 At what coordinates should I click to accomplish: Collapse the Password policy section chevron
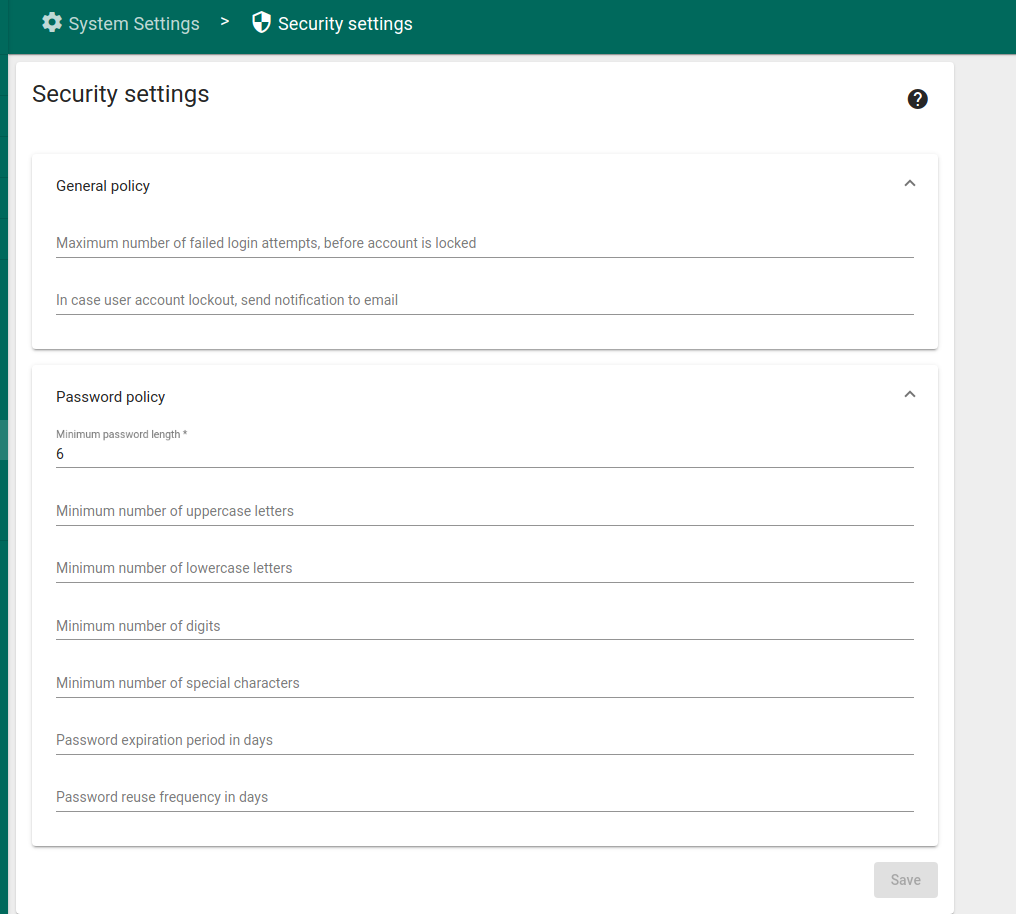pos(910,394)
